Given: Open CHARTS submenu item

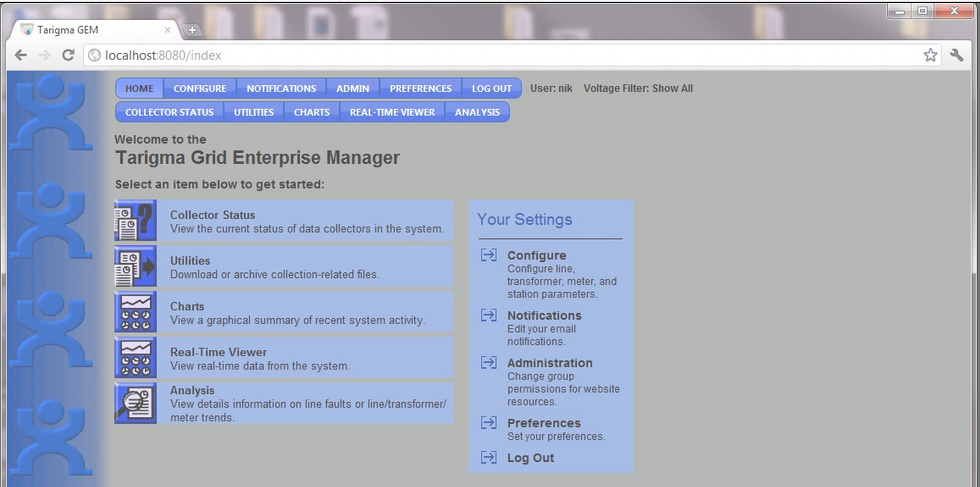Looking at the screenshot, I should tap(311, 112).
